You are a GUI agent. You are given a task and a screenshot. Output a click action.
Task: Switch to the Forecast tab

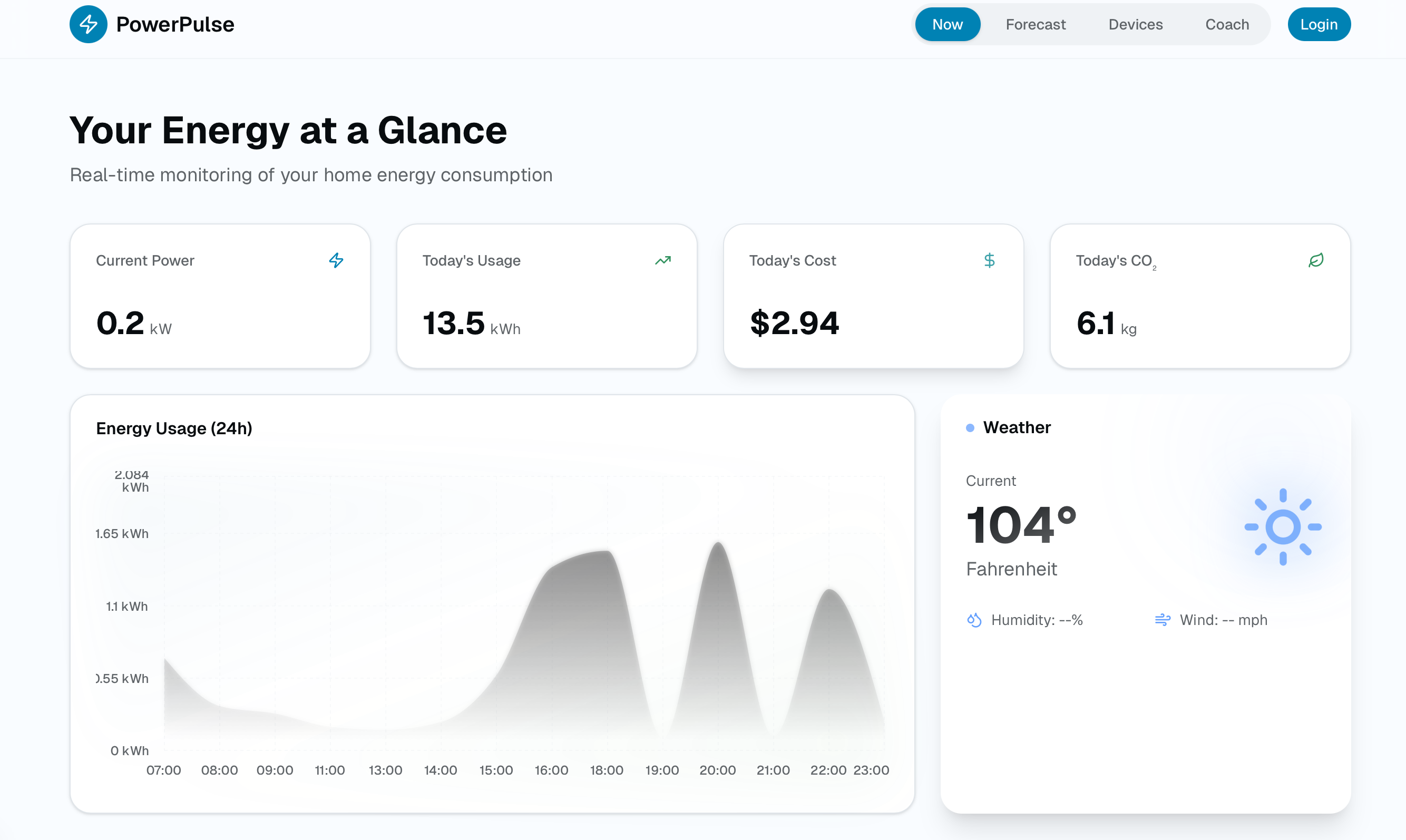(x=1035, y=24)
